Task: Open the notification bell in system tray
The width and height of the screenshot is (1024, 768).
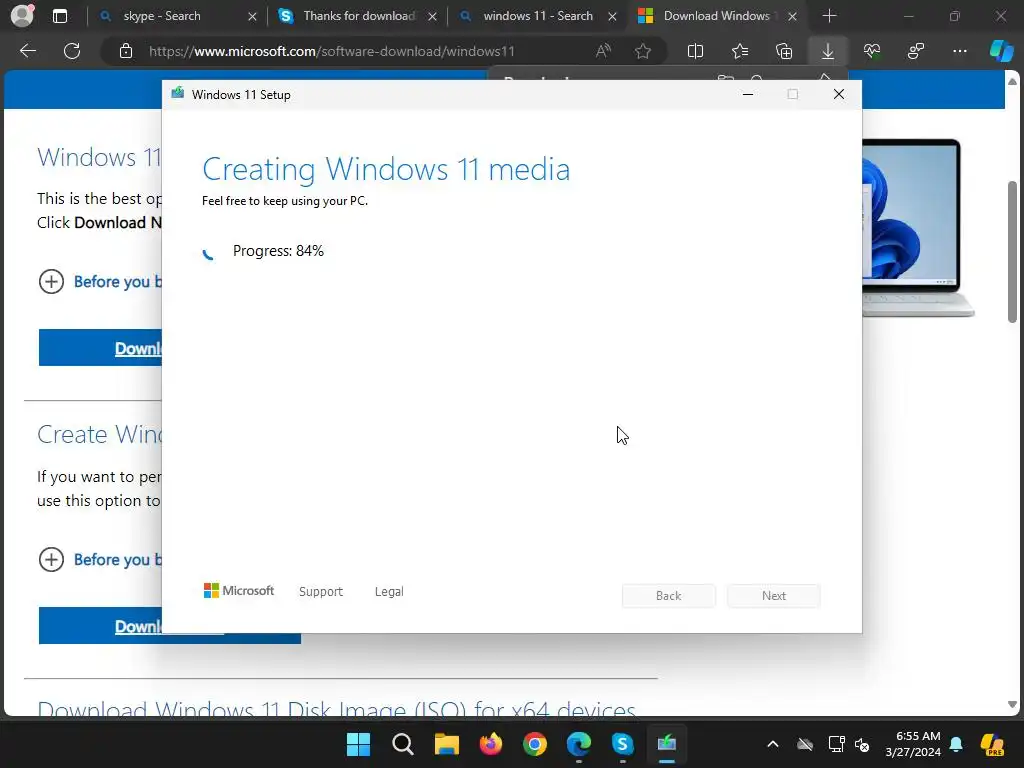Action: tap(956, 744)
